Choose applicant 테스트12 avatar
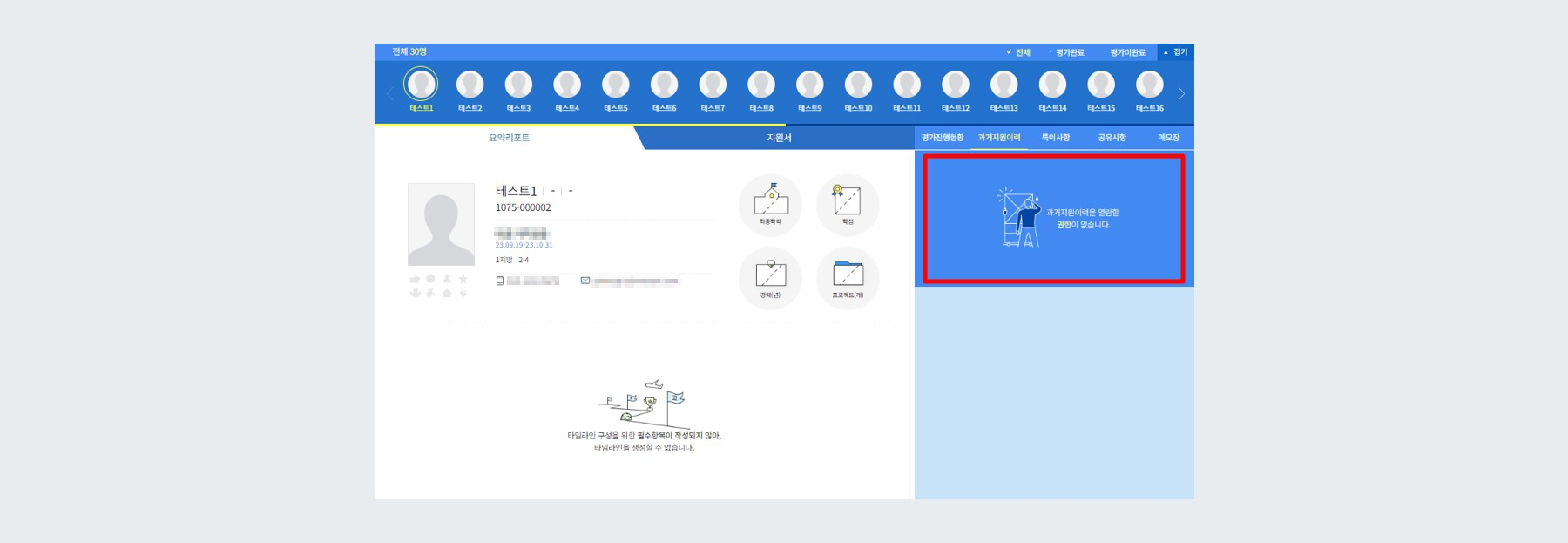Screen dimensions: 1568x543 (x=956, y=85)
